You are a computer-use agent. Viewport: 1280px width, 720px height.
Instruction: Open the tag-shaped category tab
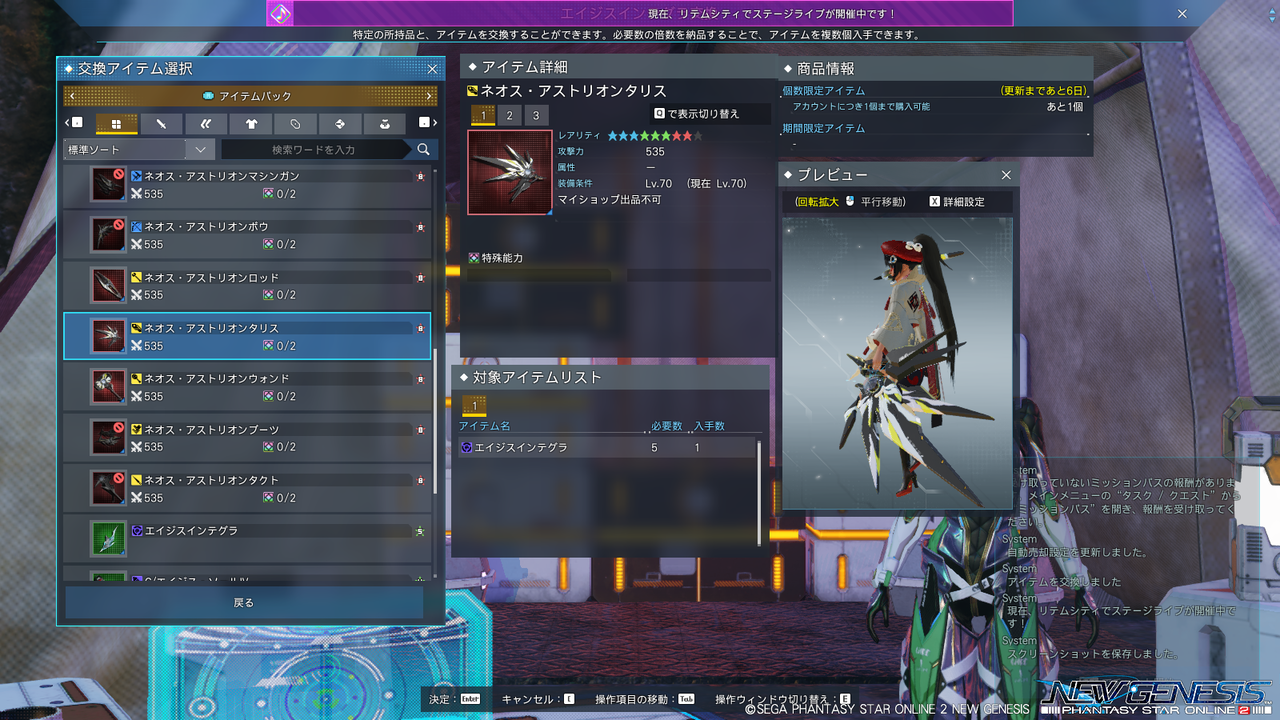coord(295,124)
